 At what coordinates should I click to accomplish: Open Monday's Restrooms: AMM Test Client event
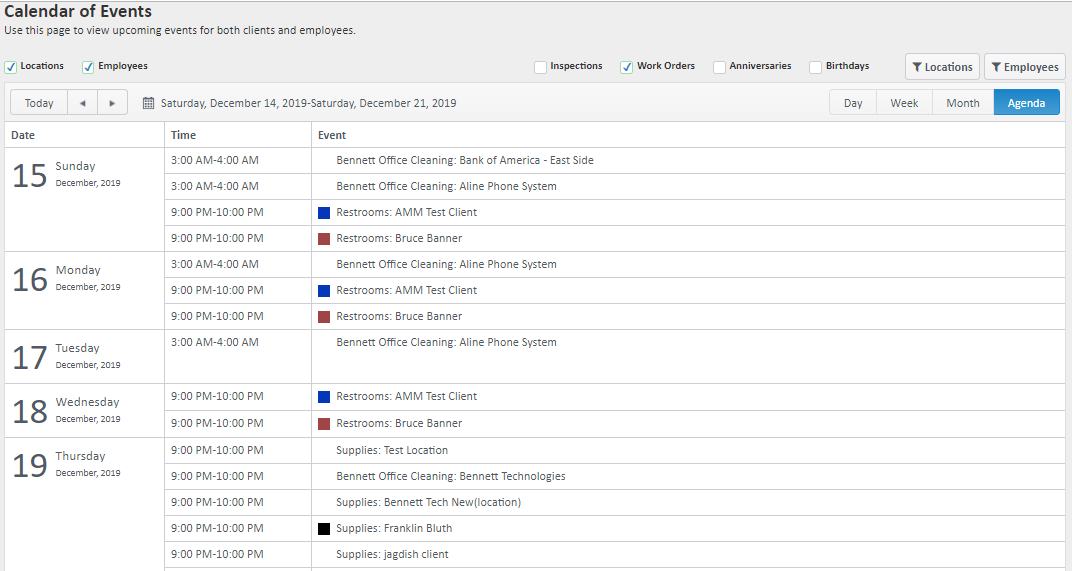(407, 290)
